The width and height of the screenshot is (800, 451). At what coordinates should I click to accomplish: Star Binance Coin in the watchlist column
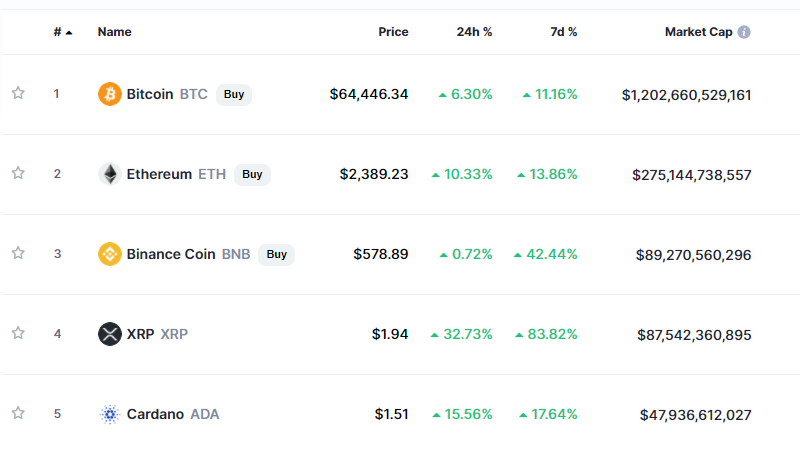coord(18,253)
